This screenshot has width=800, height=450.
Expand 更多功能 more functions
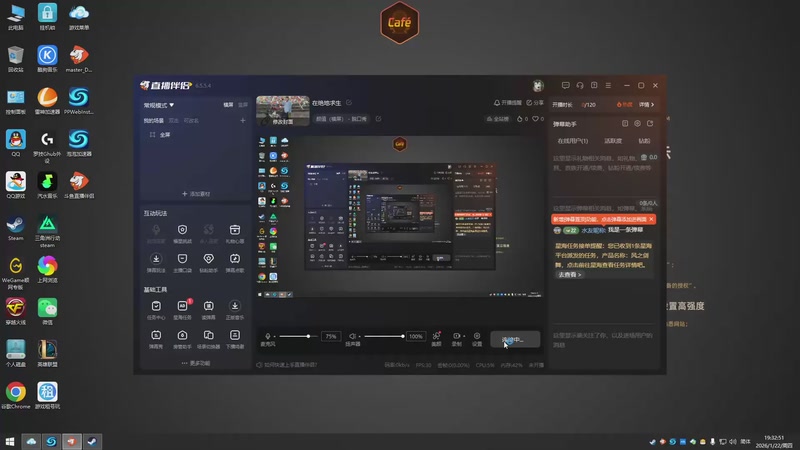pyautogui.click(x=195, y=363)
